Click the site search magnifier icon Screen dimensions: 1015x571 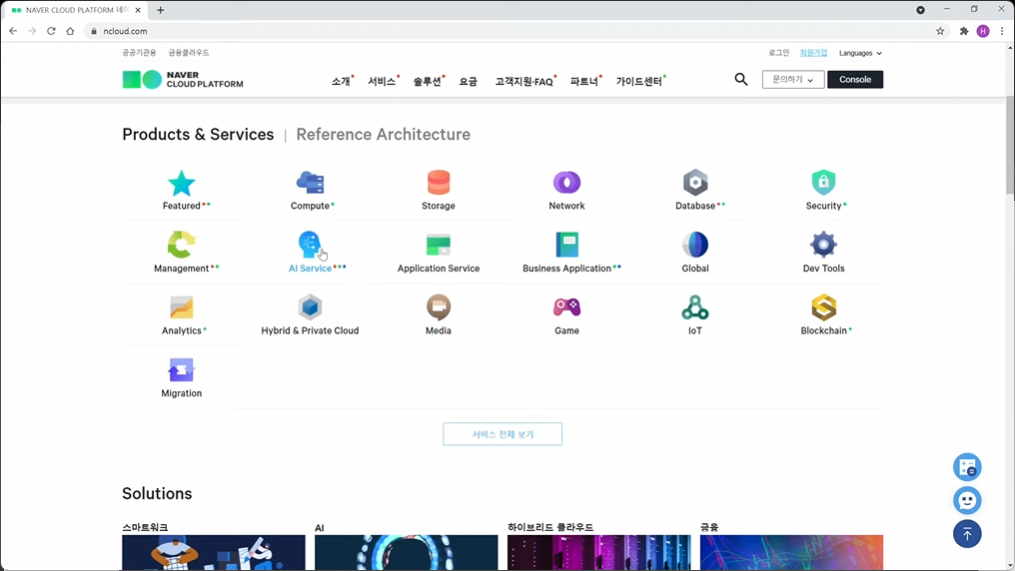[x=741, y=79]
